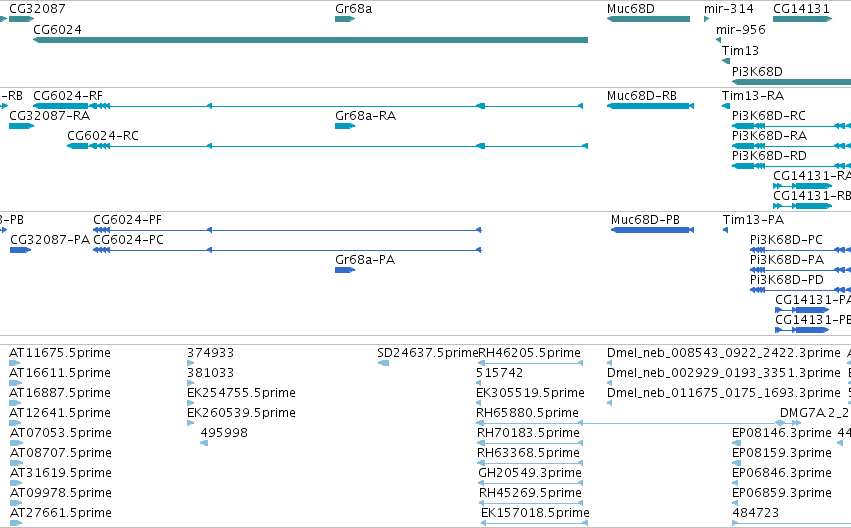
Task: Click the Tim13-PA protein label
Action: pyautogui.click(x=753, y=220)
